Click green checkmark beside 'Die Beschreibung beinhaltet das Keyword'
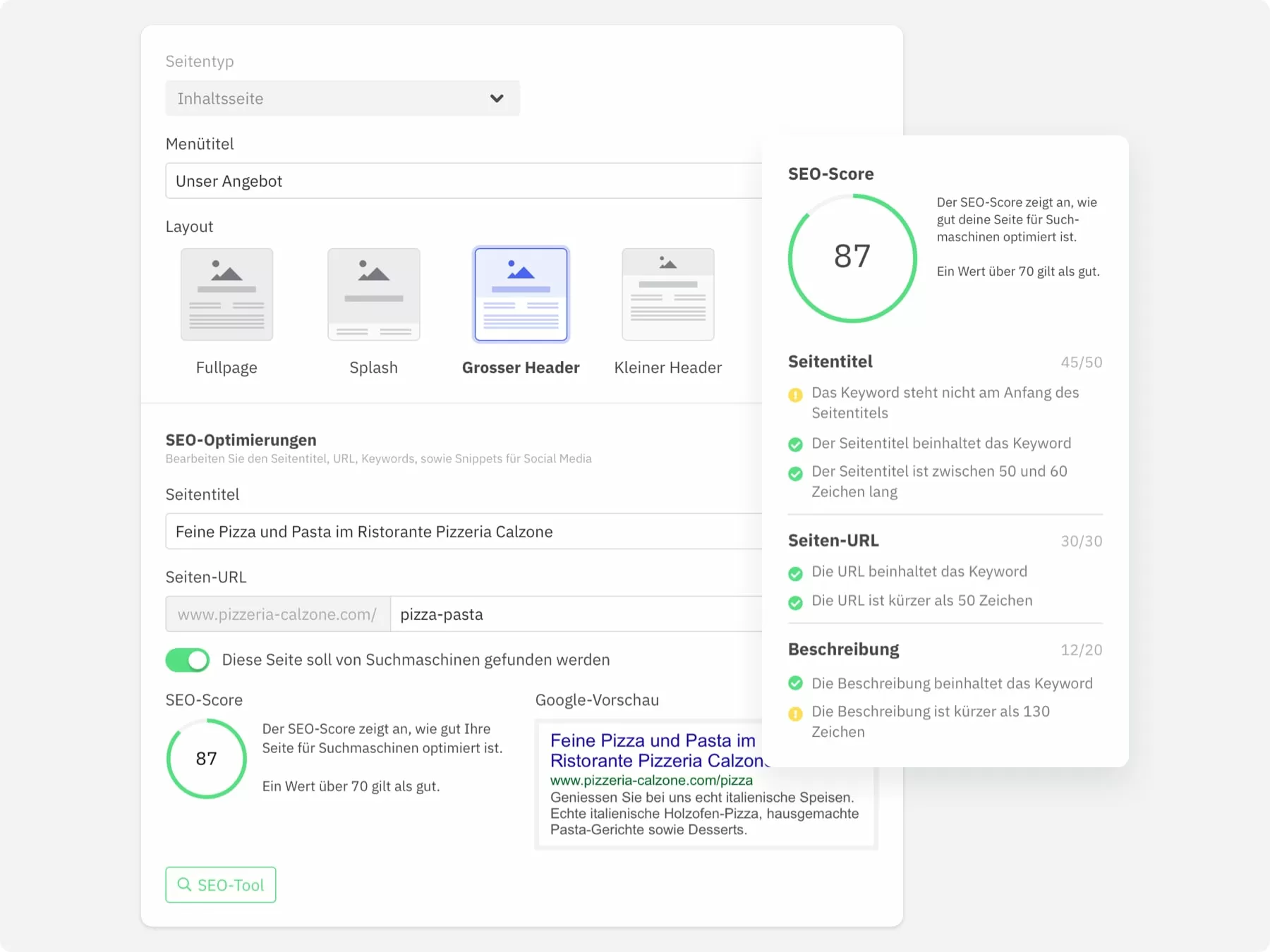Viewport: 1270px width, 952px height. click(795, 683)
